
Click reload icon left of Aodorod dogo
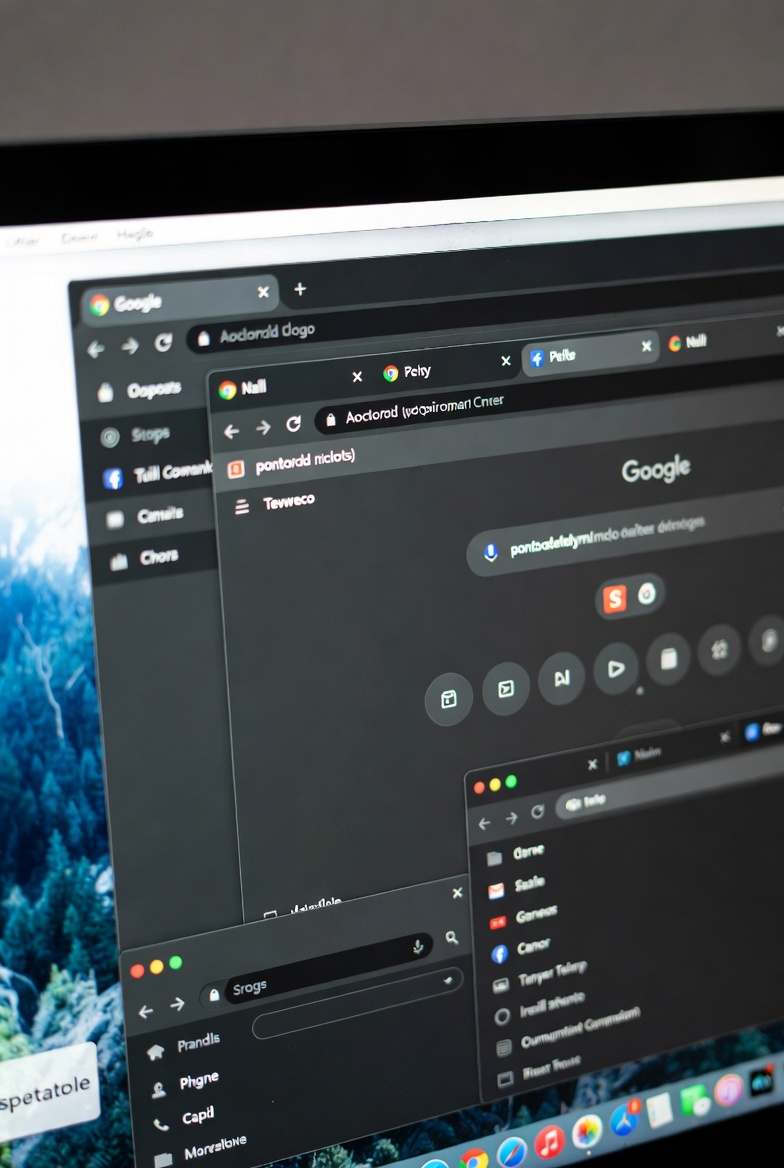point(163,344)
